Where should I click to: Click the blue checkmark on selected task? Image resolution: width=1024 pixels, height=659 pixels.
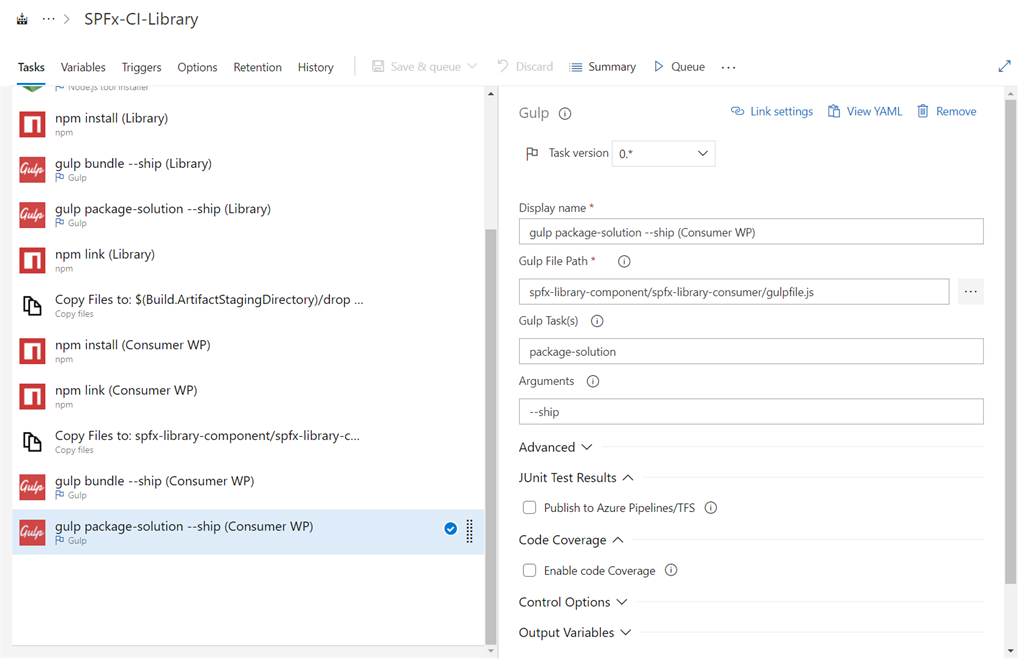coord(450,529)
